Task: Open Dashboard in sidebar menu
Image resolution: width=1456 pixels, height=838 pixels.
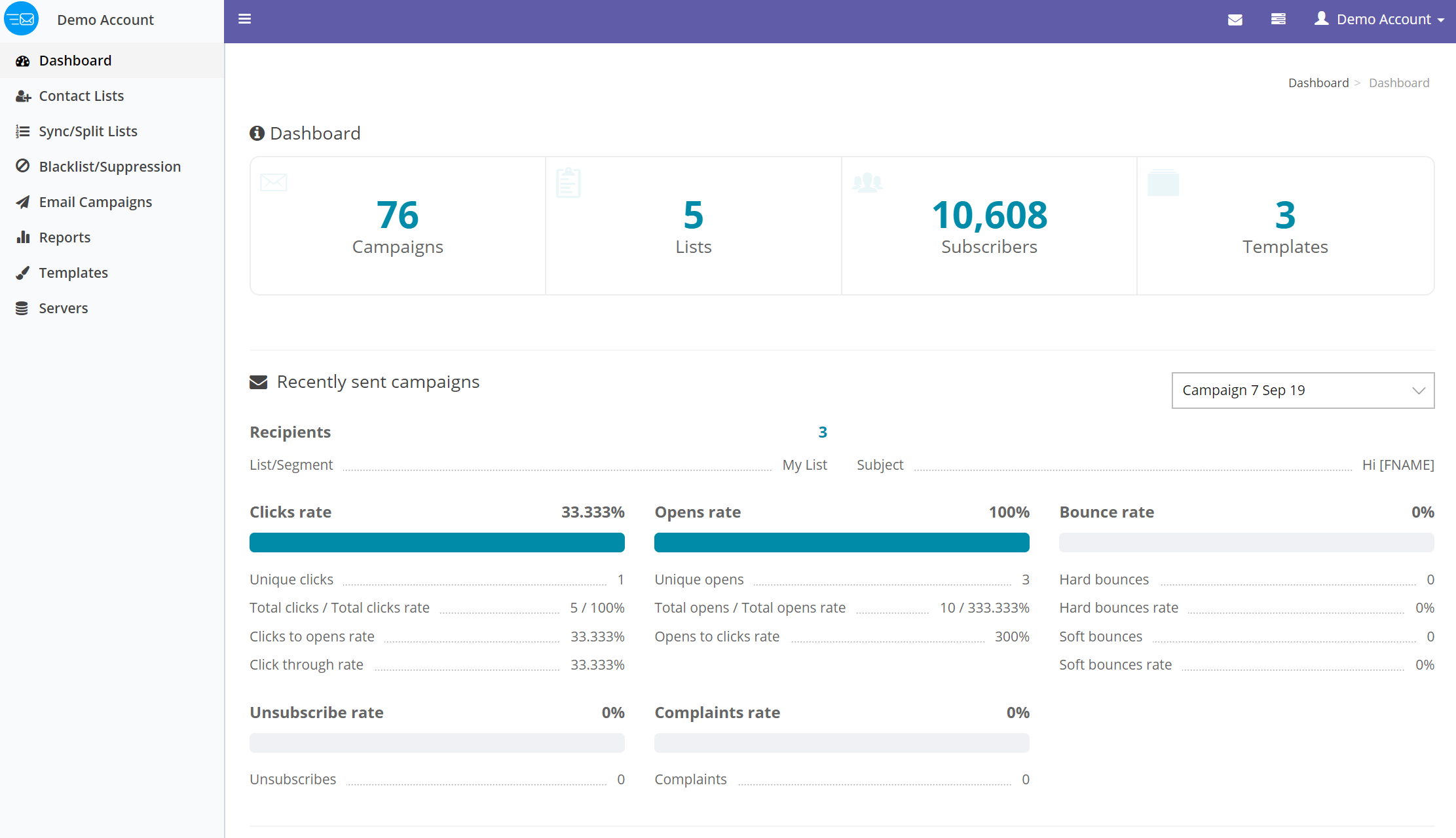Action: click(x=112, y=60)
